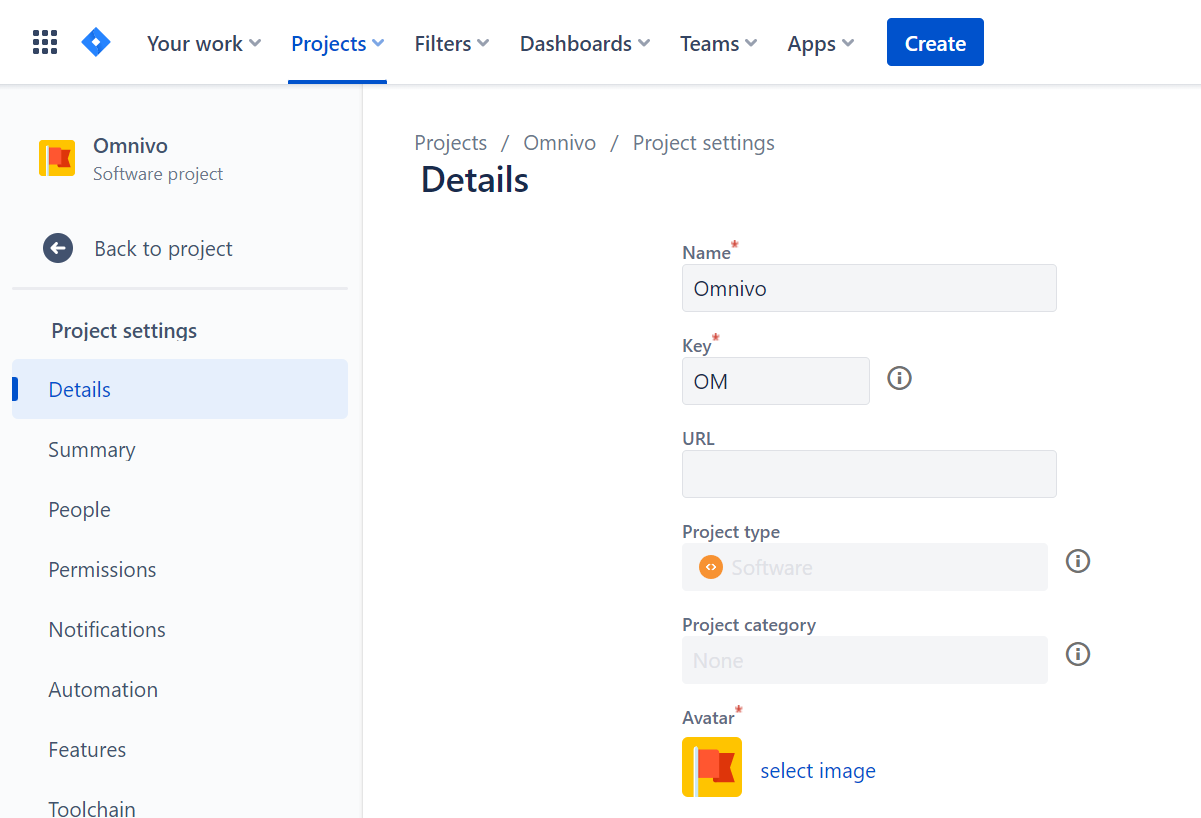Navigate to Permissions in Project settings
The width and height of the screenshot is (1201, 818).
coord(102,569)
